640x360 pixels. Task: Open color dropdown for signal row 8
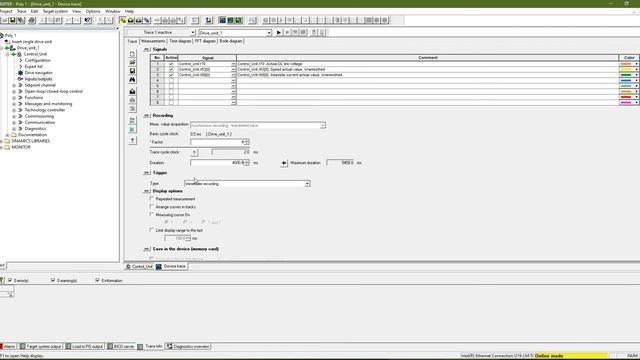click(x=636, y=103)
